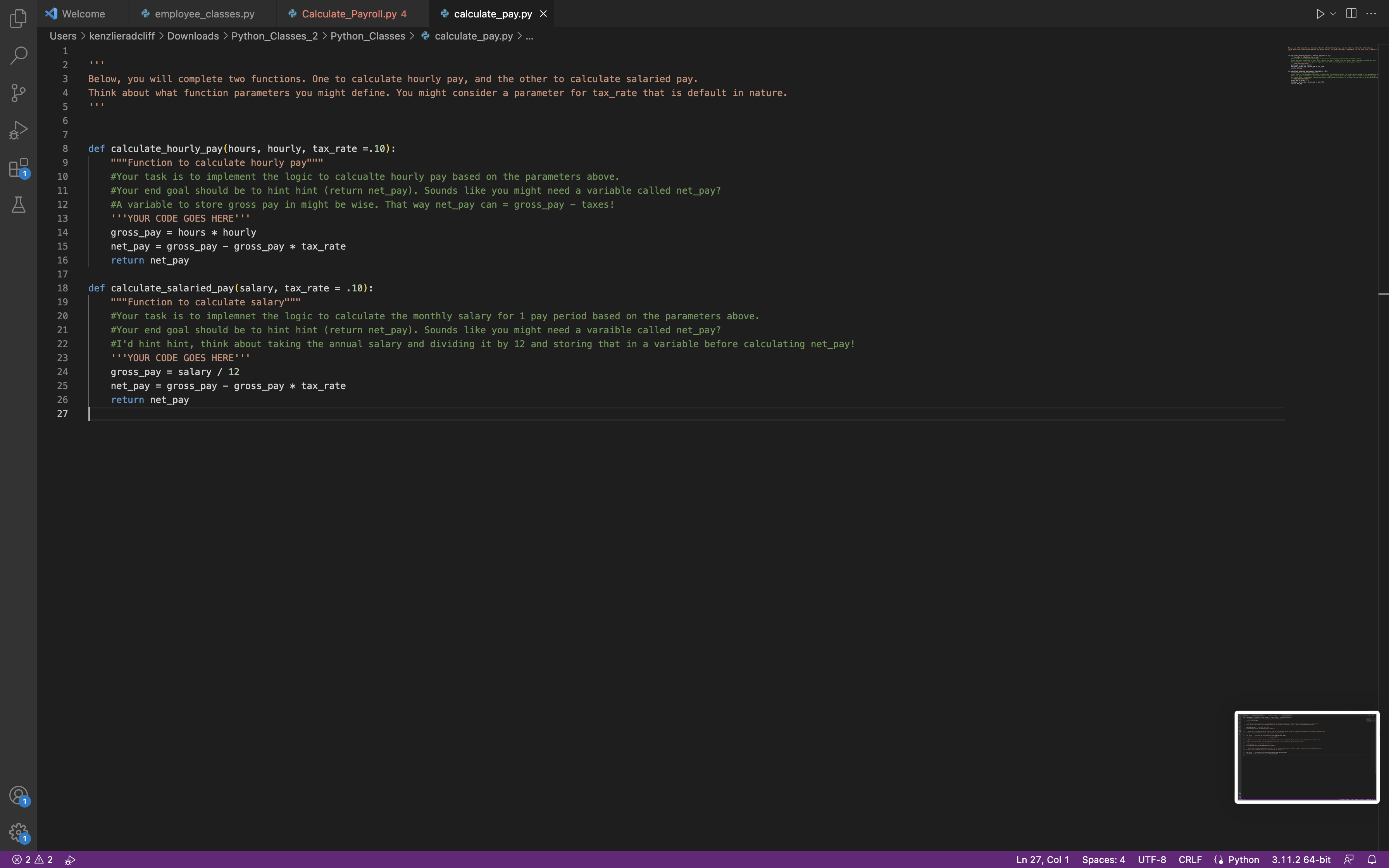The image size is (1389, 868).
Task: Open the Search view icon
Action: point(18,56)
